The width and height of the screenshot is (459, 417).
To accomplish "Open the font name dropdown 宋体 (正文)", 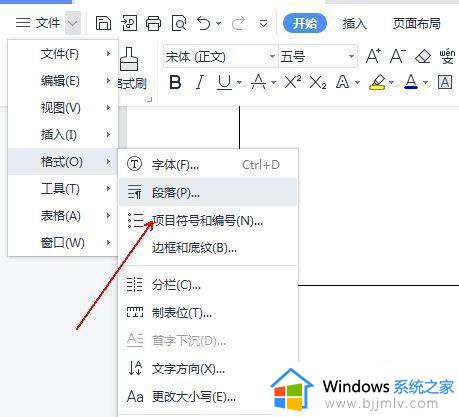I will [x=220, y=56].
